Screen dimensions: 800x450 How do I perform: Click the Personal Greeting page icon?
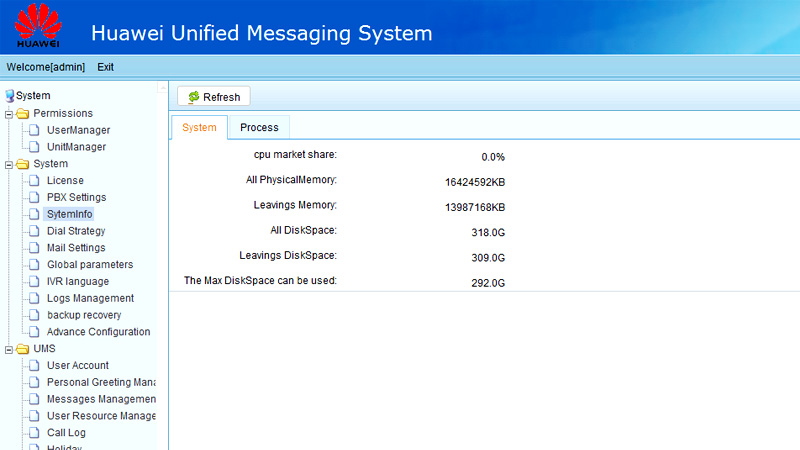(x=34, y=383)
